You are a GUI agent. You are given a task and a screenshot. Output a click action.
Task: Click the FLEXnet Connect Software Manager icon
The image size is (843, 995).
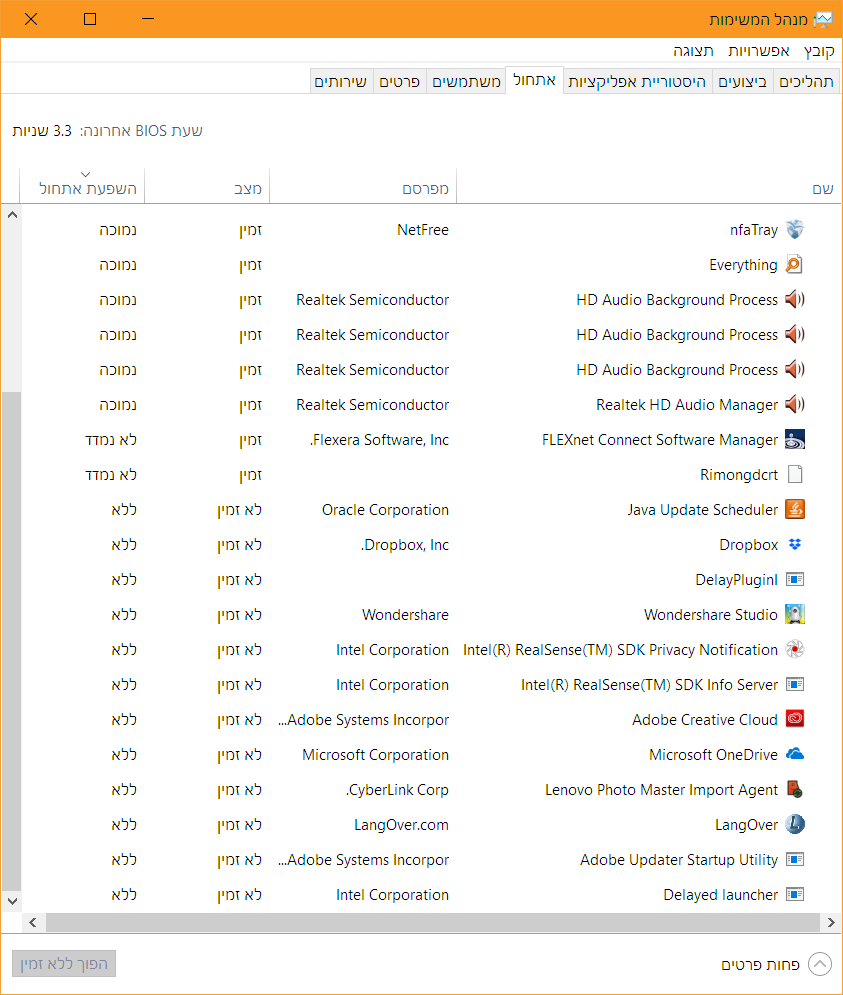coord(795,439)
